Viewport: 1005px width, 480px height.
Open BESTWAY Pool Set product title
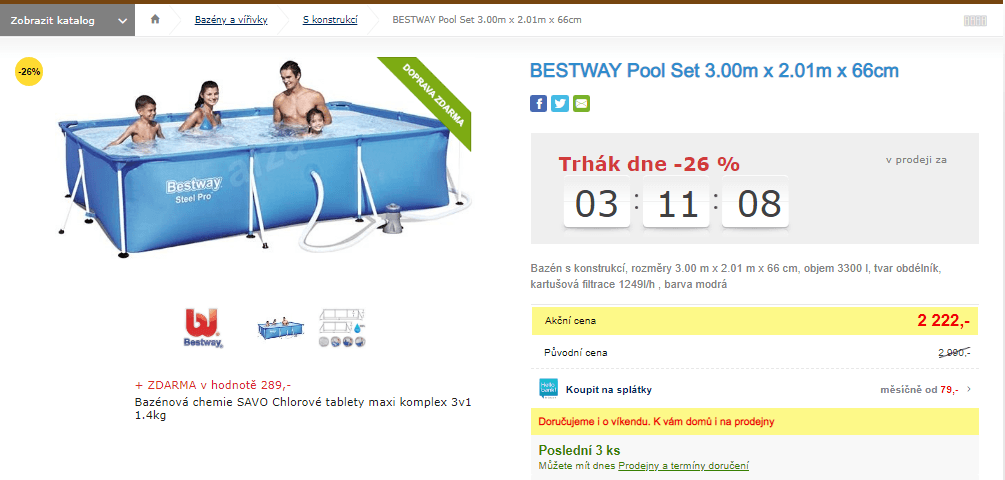[714, 71]
